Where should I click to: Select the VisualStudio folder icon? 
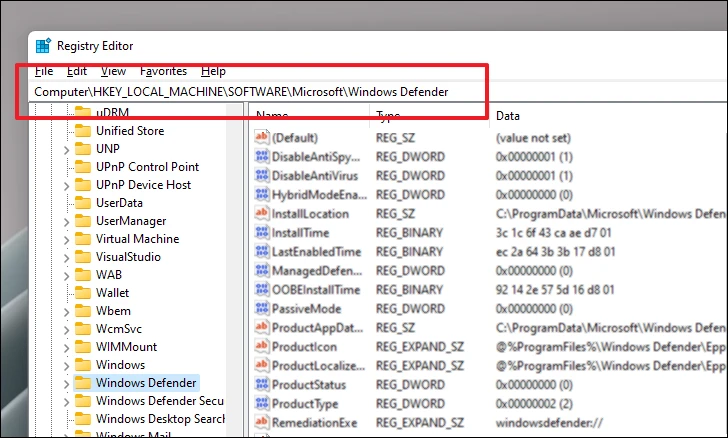tap(83, 257)
